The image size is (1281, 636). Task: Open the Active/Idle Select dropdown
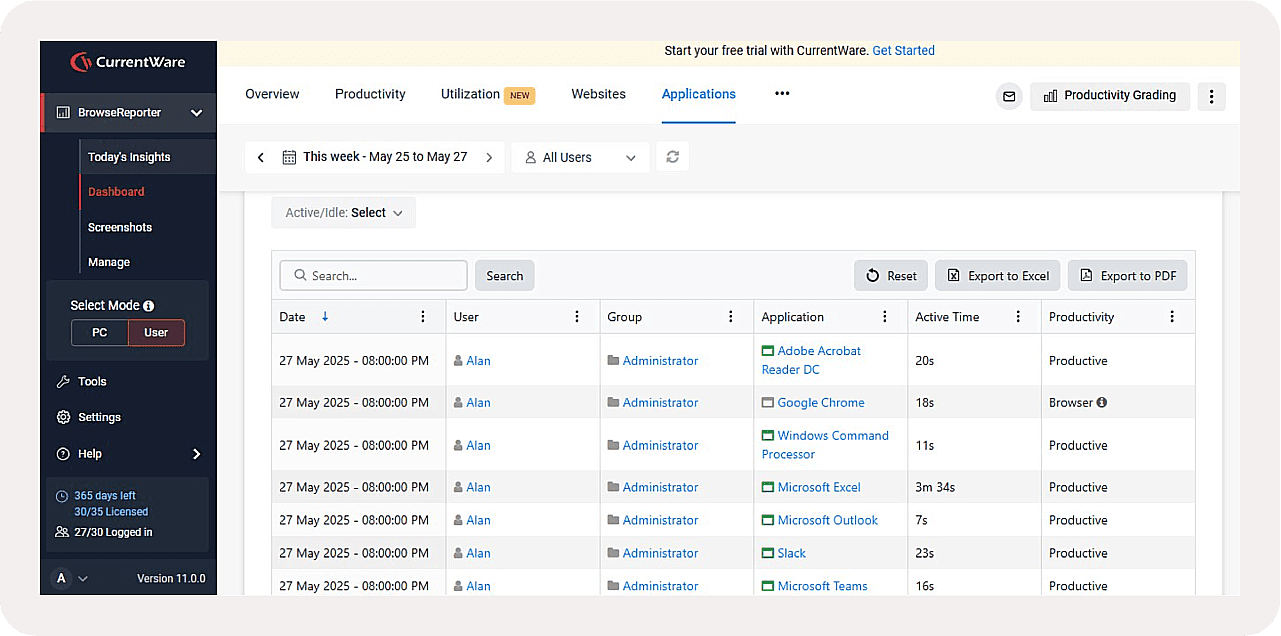coord(343,213)
